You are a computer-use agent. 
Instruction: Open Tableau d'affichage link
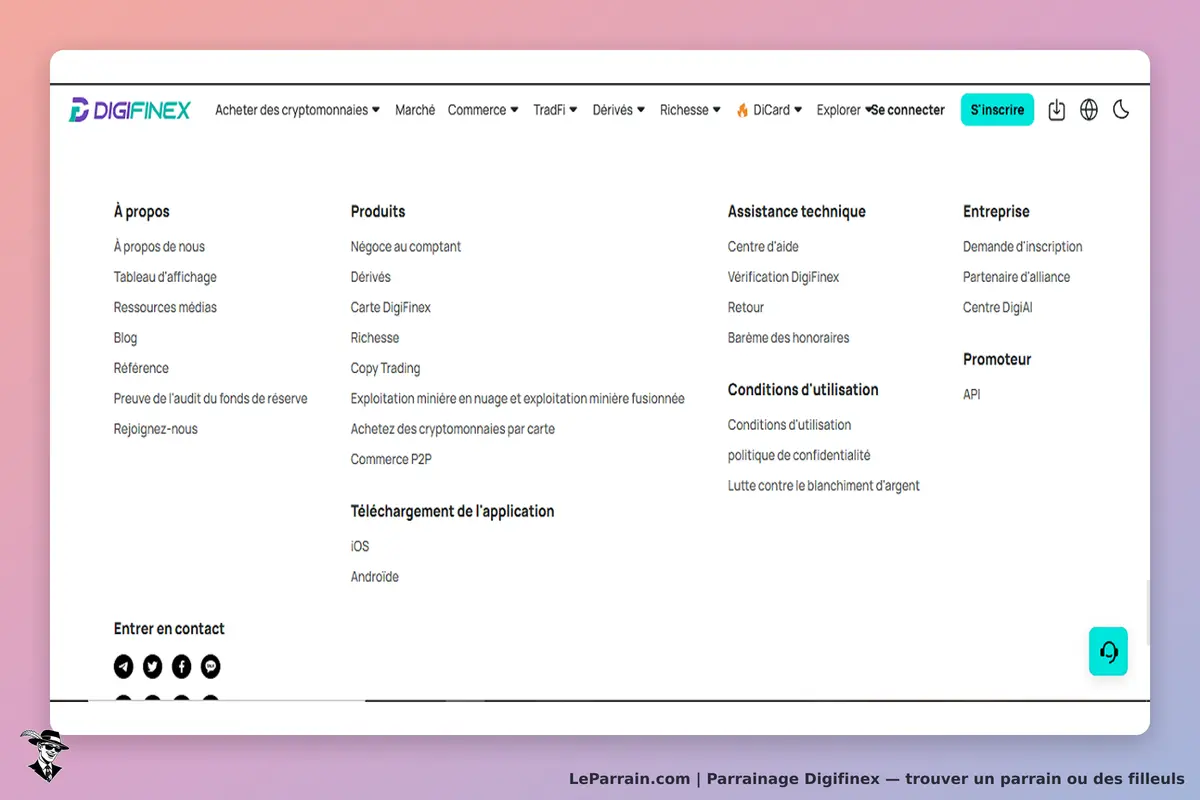tap(165, 277)
